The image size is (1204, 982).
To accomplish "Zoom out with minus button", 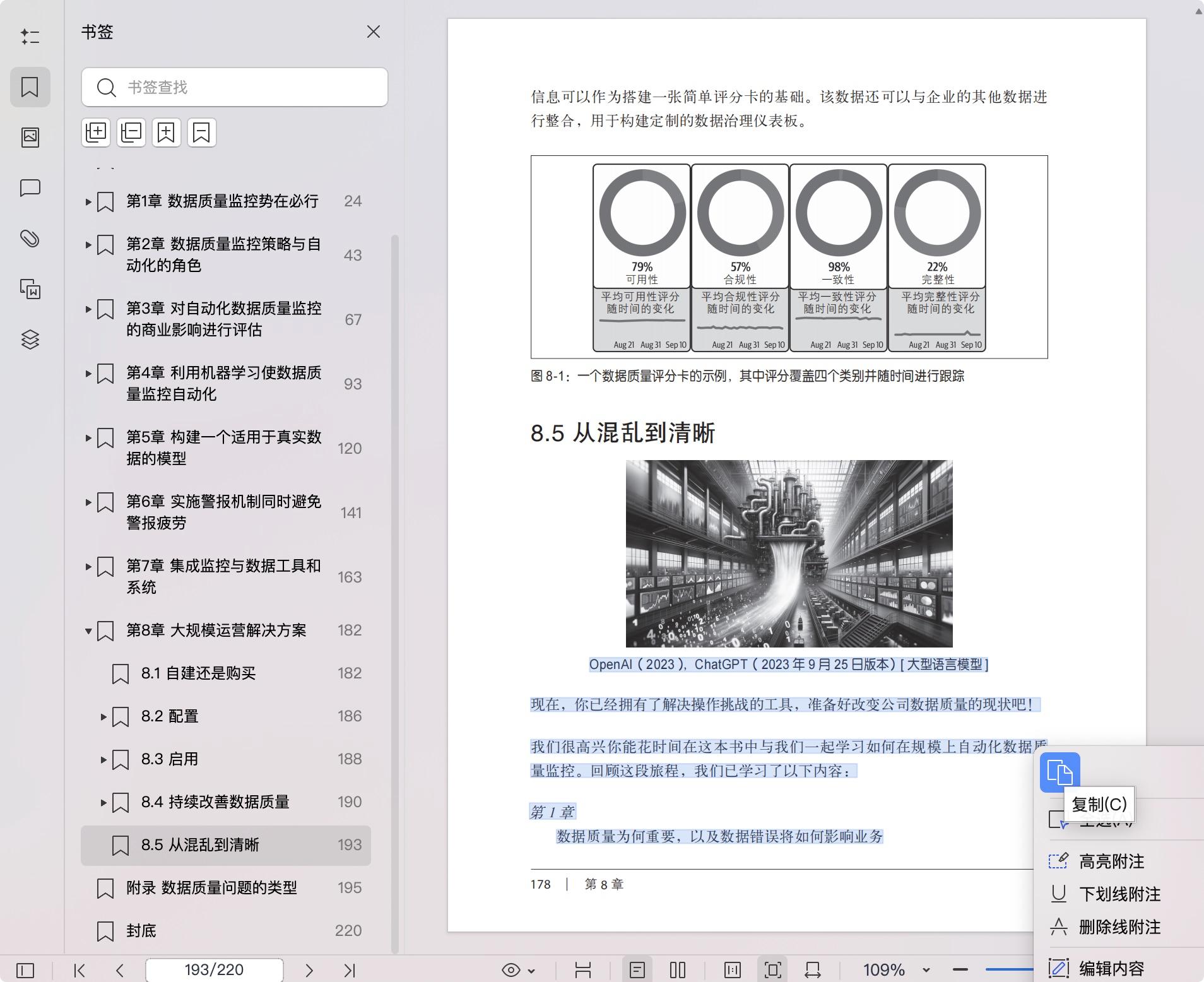I will coord(960,970).
